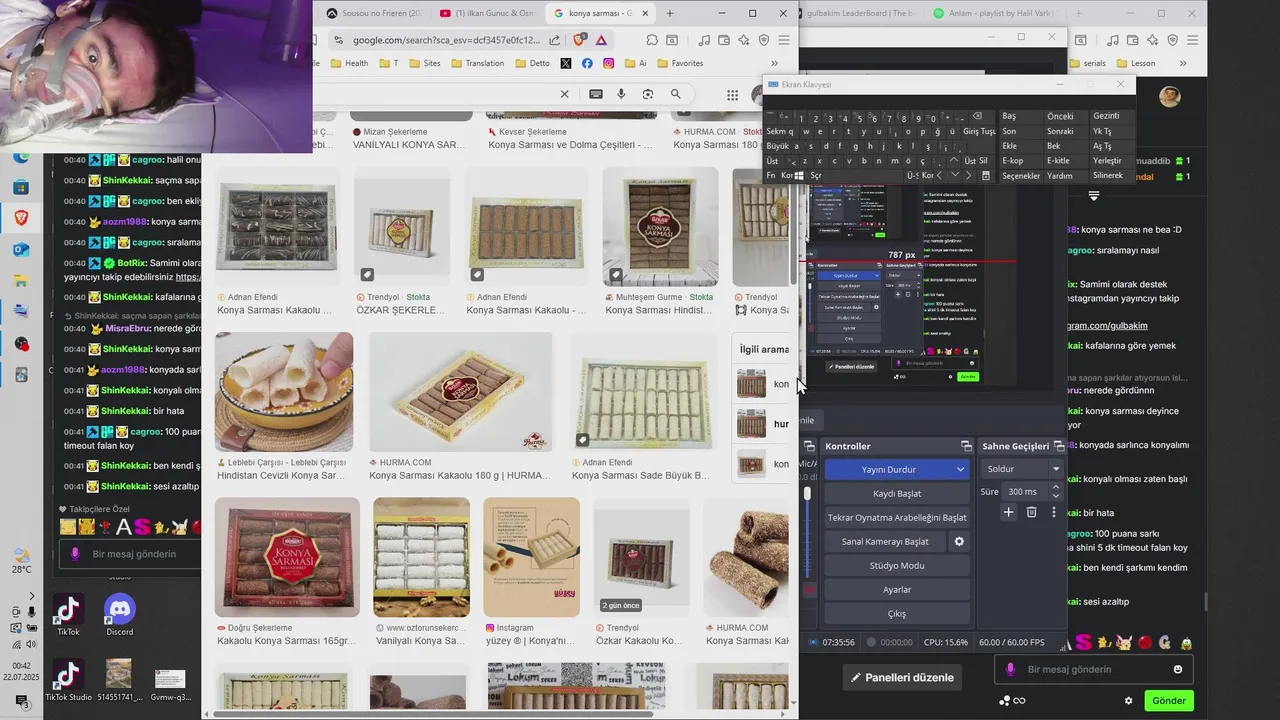
Task: Open a new browser tab
Action: tap(670, 13)
